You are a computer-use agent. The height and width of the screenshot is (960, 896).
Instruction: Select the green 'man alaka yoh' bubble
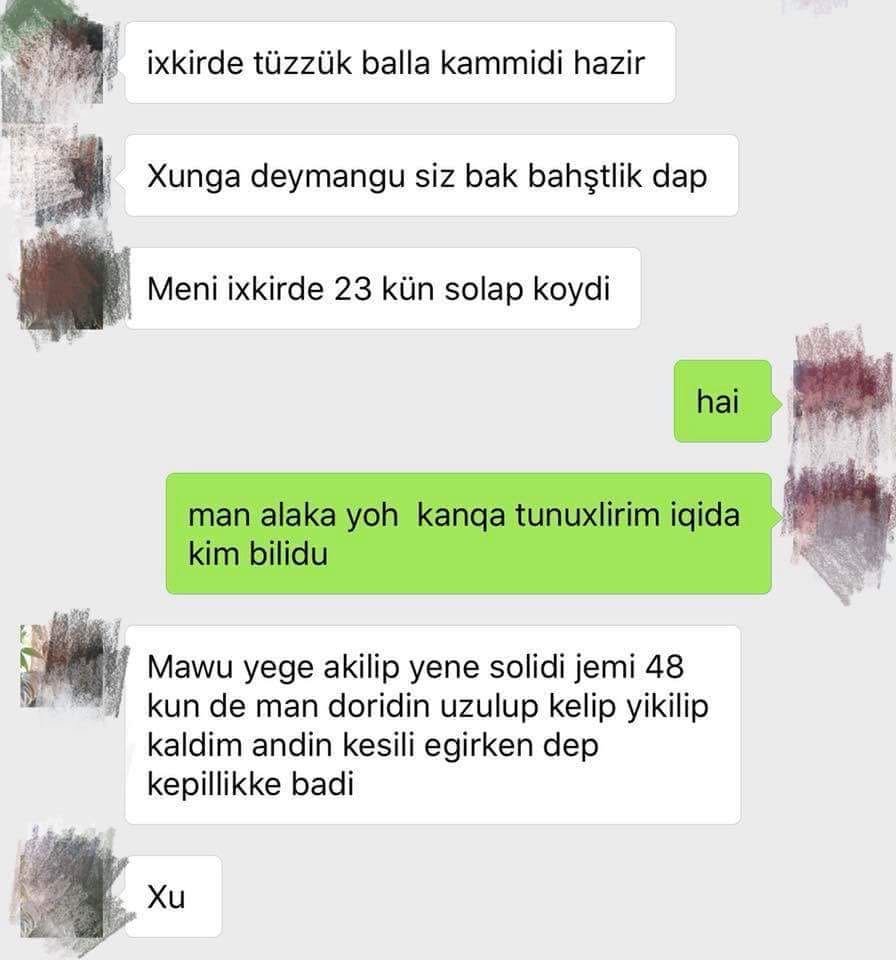[x=469, y=533]
